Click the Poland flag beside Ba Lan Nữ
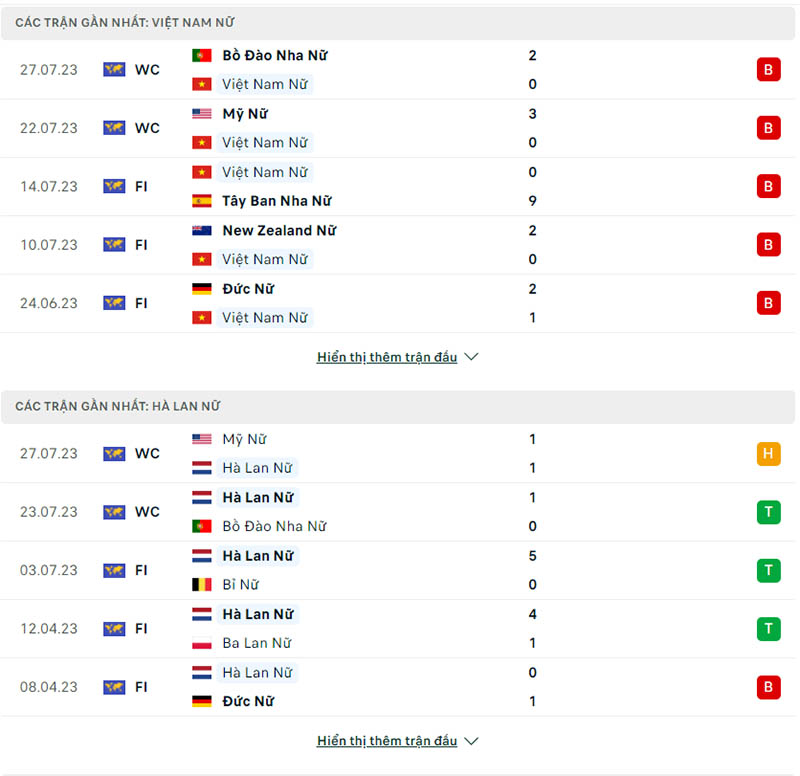 (202, 643)
